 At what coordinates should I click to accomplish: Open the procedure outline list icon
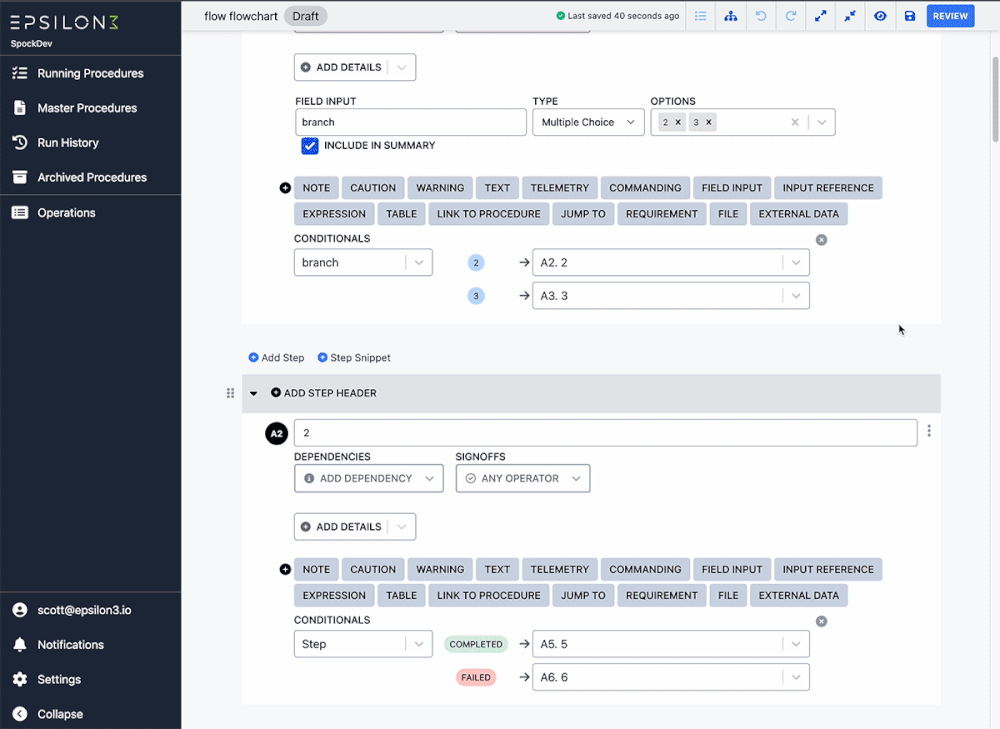point(700,15)
